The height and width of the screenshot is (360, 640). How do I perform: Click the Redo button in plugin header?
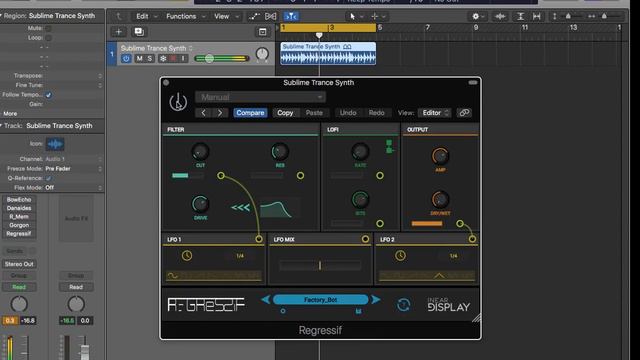(x=376, y=113)
